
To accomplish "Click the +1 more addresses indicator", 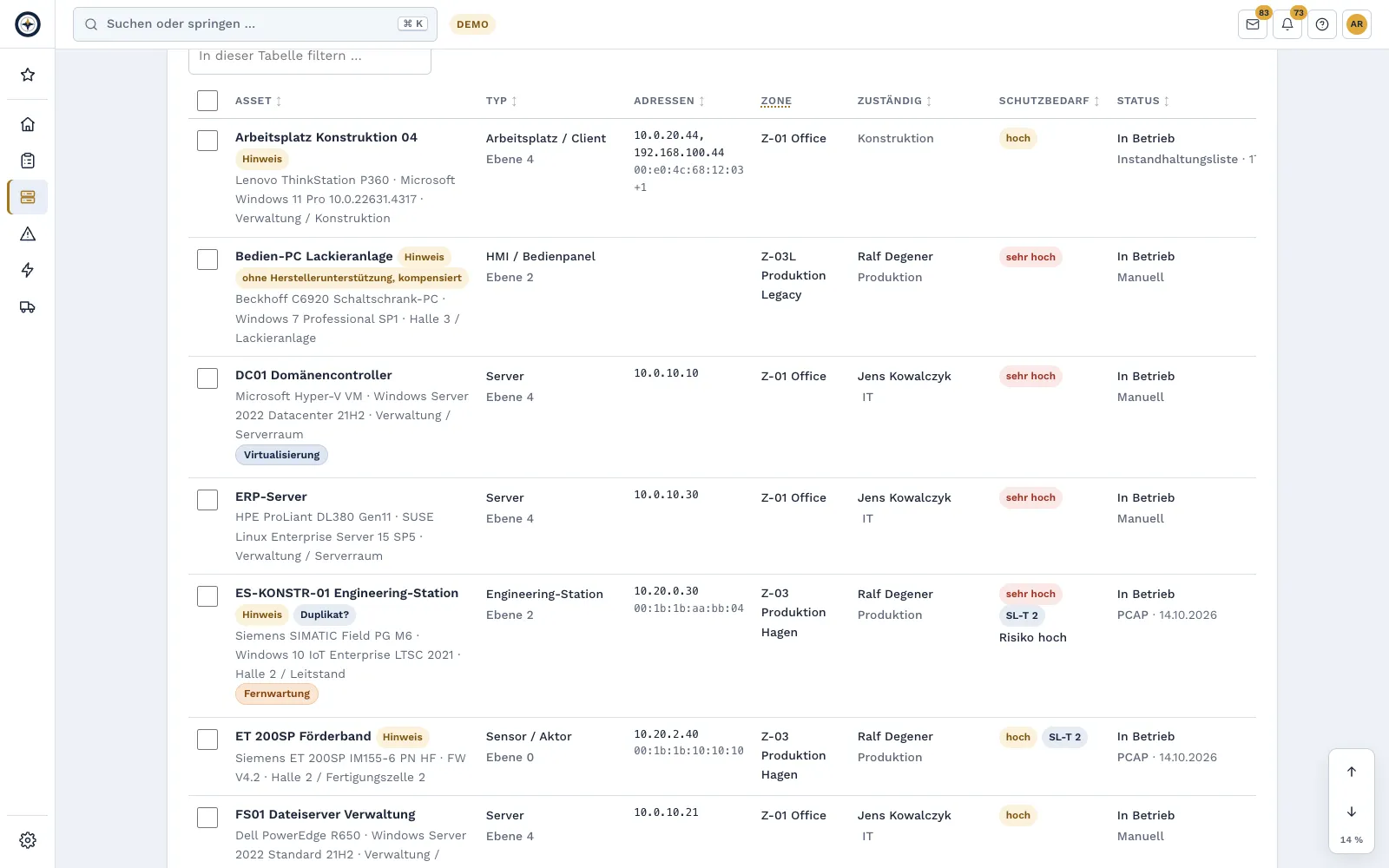I will [x=641, y=187].
